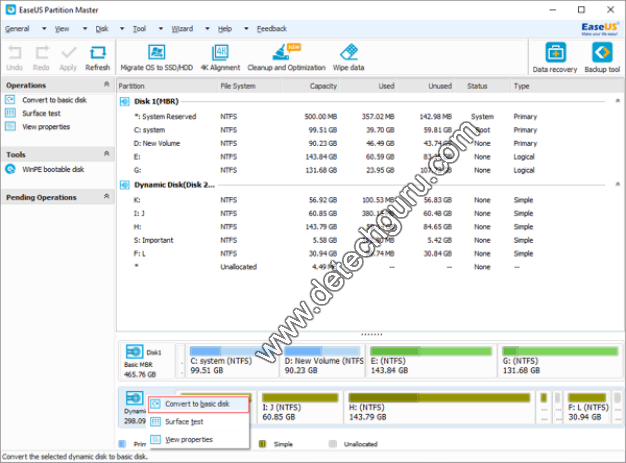Collapse the Dynamic Disk group
The height and width of the screenshot is (463, 626).
[618, 184]
